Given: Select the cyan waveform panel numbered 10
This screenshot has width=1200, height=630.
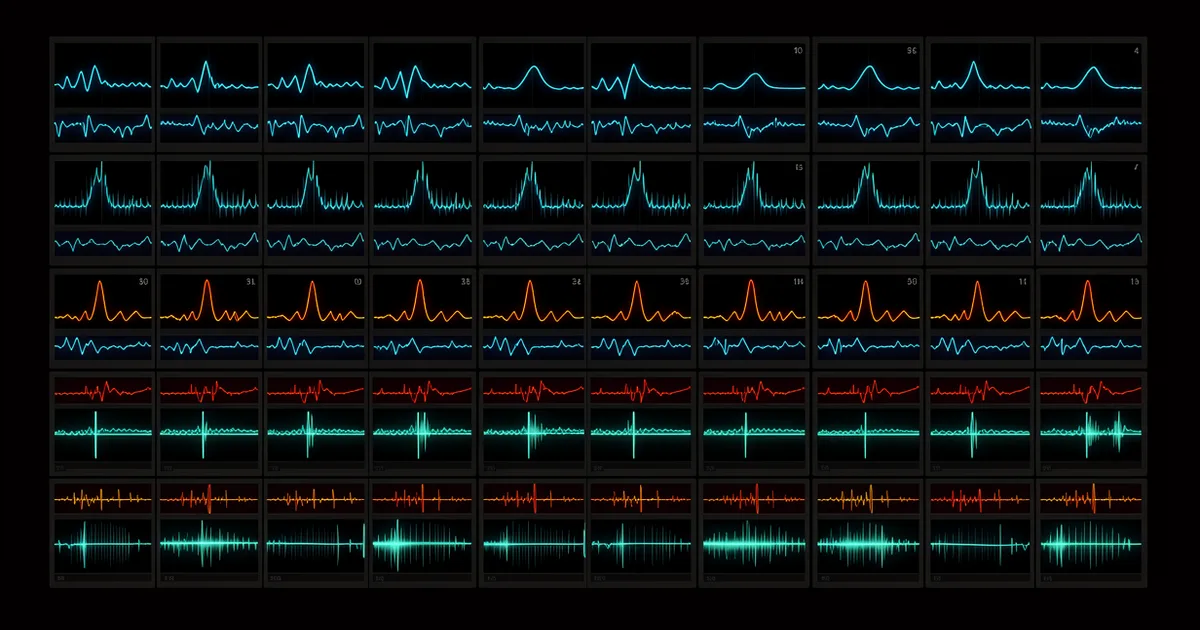Looking at the screenshot, I should [754, 94].
